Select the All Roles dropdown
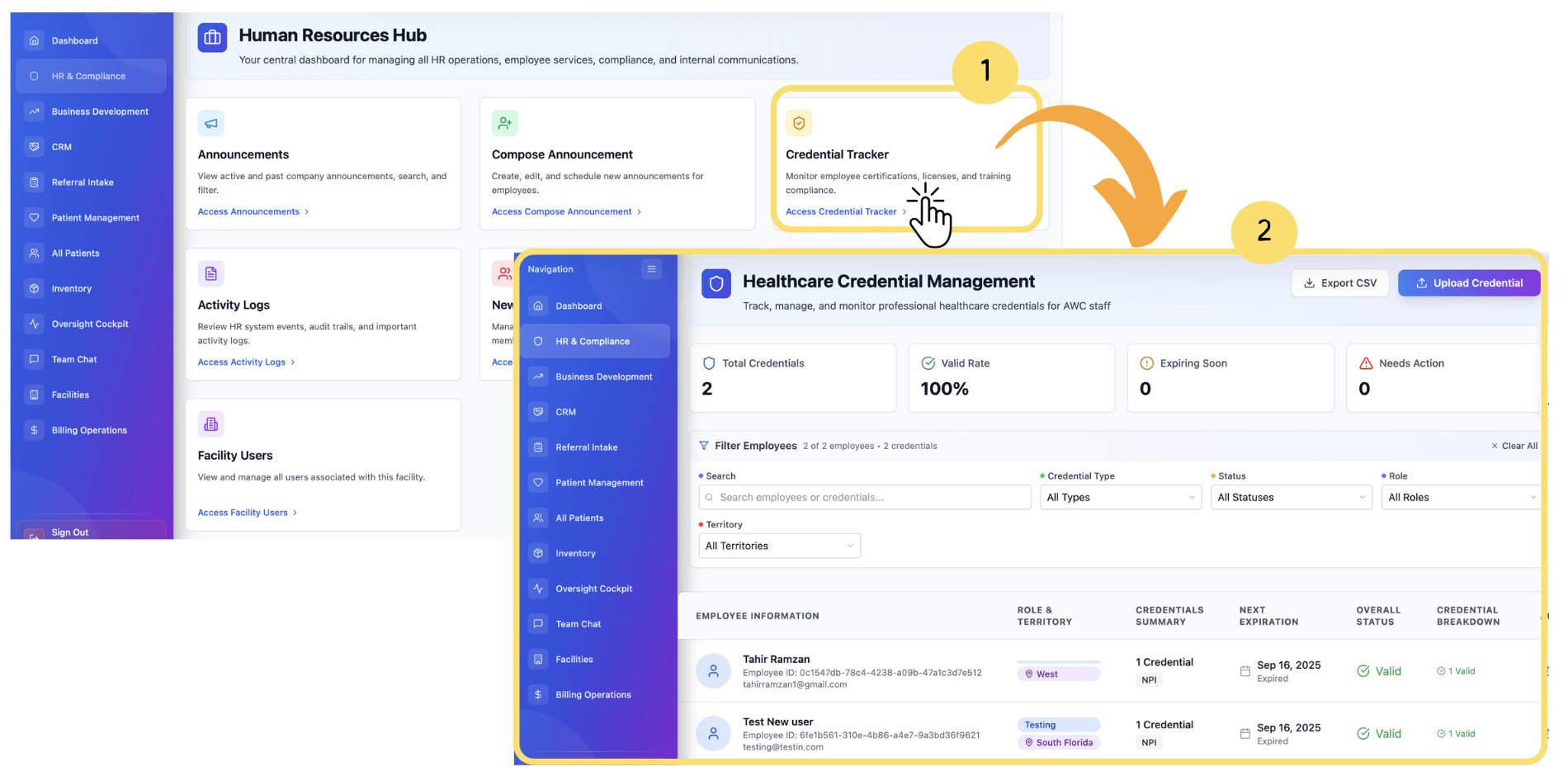Screen dimensions: 1568x781 (1461, 497)
